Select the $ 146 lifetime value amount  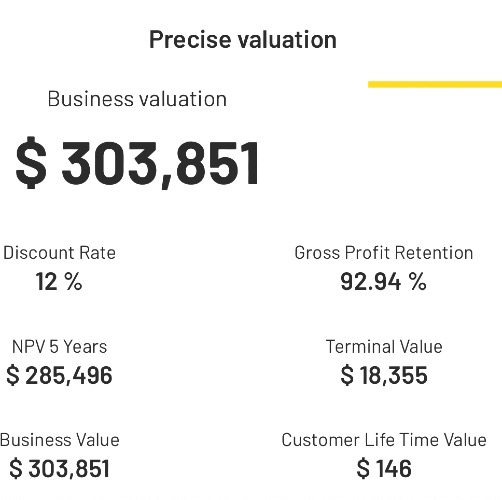[x=384, y=469]
